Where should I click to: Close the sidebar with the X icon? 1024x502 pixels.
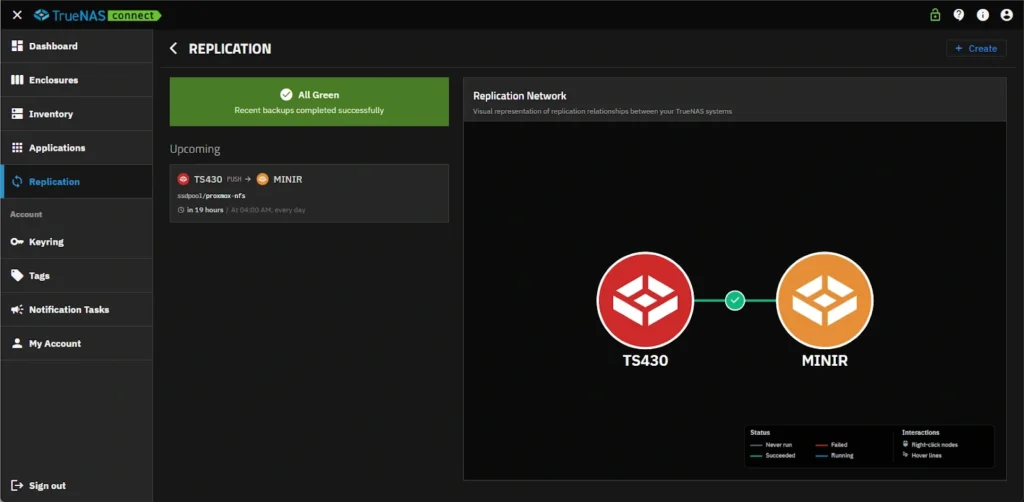pyautogui.click(x=17, y=15)
